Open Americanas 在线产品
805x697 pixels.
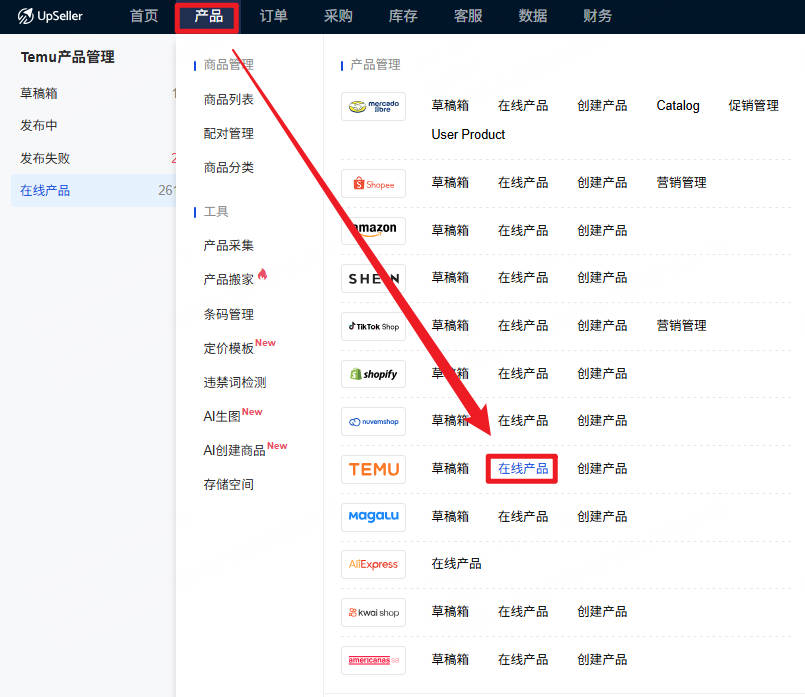point(523,660)
